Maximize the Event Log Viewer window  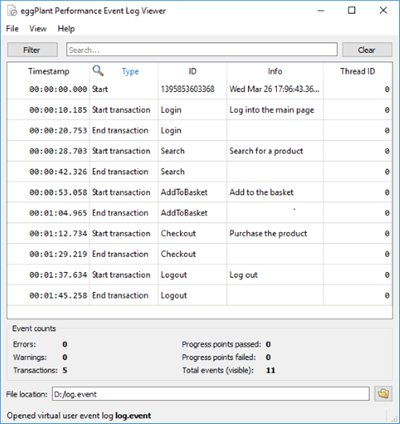click(352, 10)
